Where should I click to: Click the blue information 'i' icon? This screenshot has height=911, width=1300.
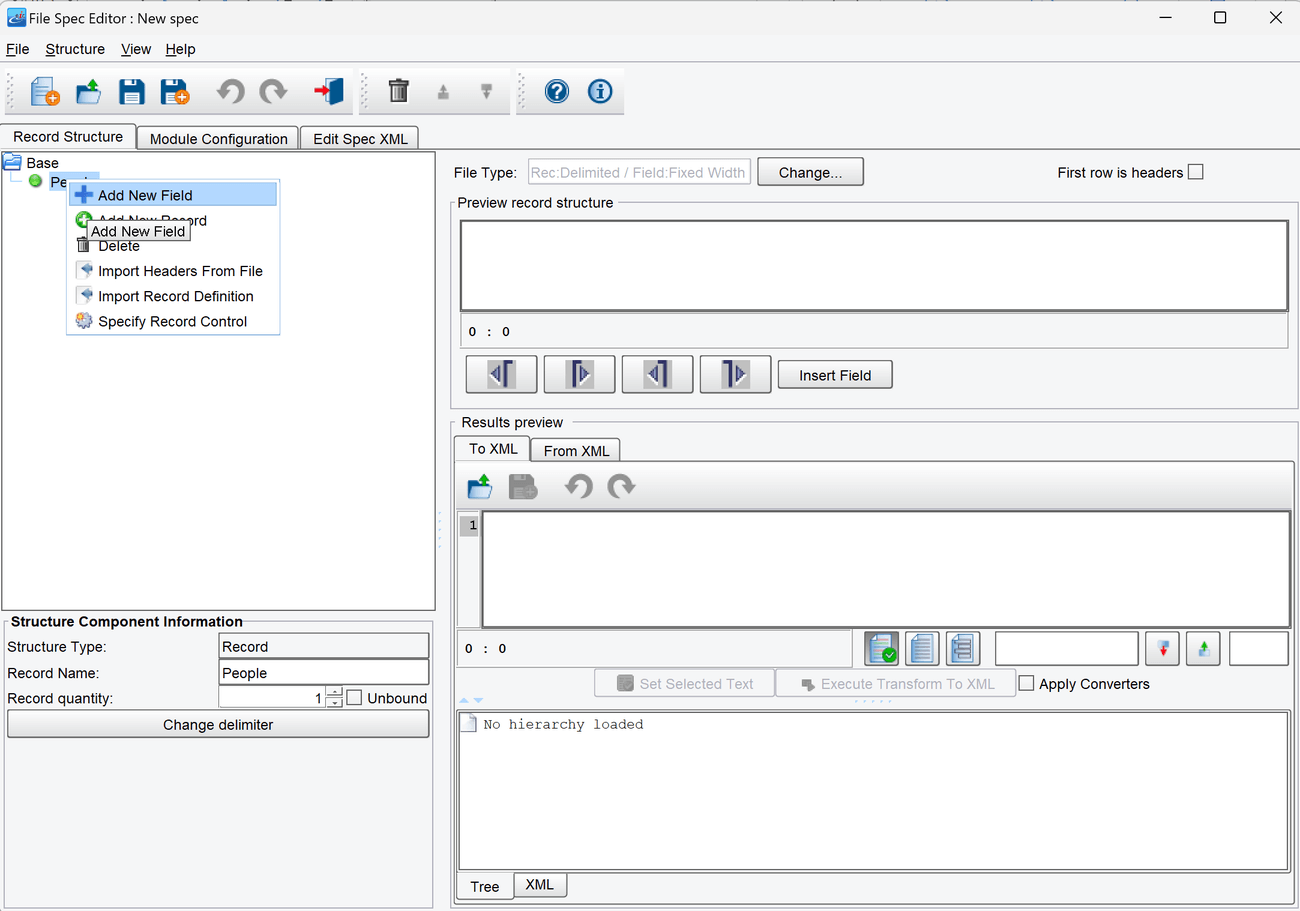coord(600,92)
